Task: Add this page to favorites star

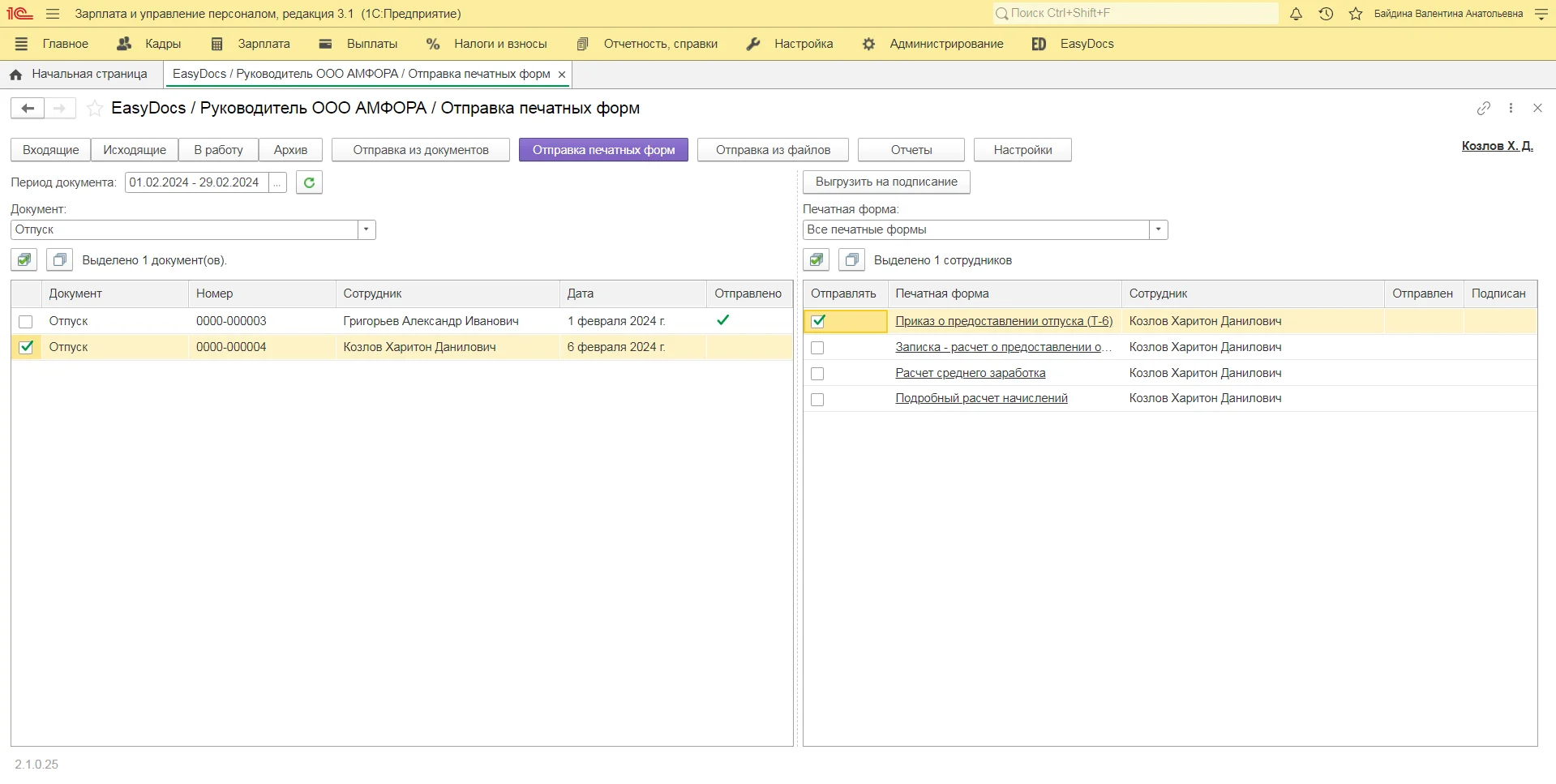Action: point(95,108)
